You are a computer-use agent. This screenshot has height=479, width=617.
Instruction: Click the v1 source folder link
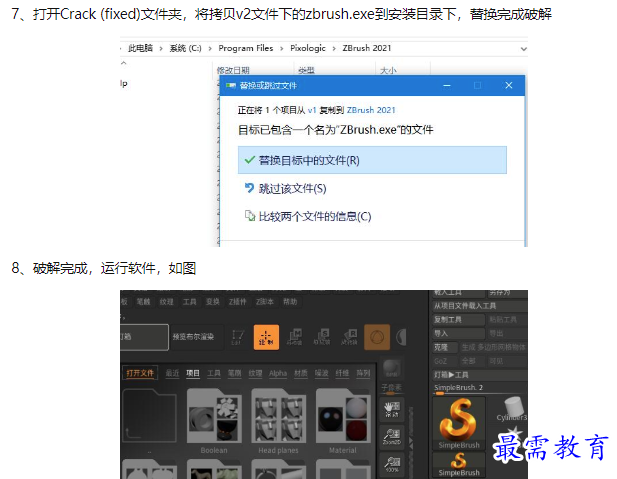(x=312, y=110)
